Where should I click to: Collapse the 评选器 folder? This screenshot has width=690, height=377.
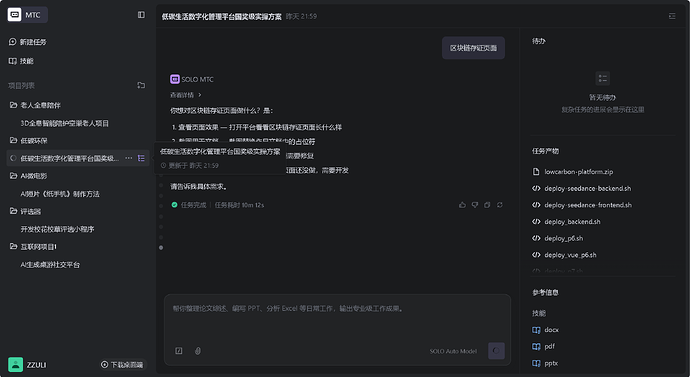[13, 211]
